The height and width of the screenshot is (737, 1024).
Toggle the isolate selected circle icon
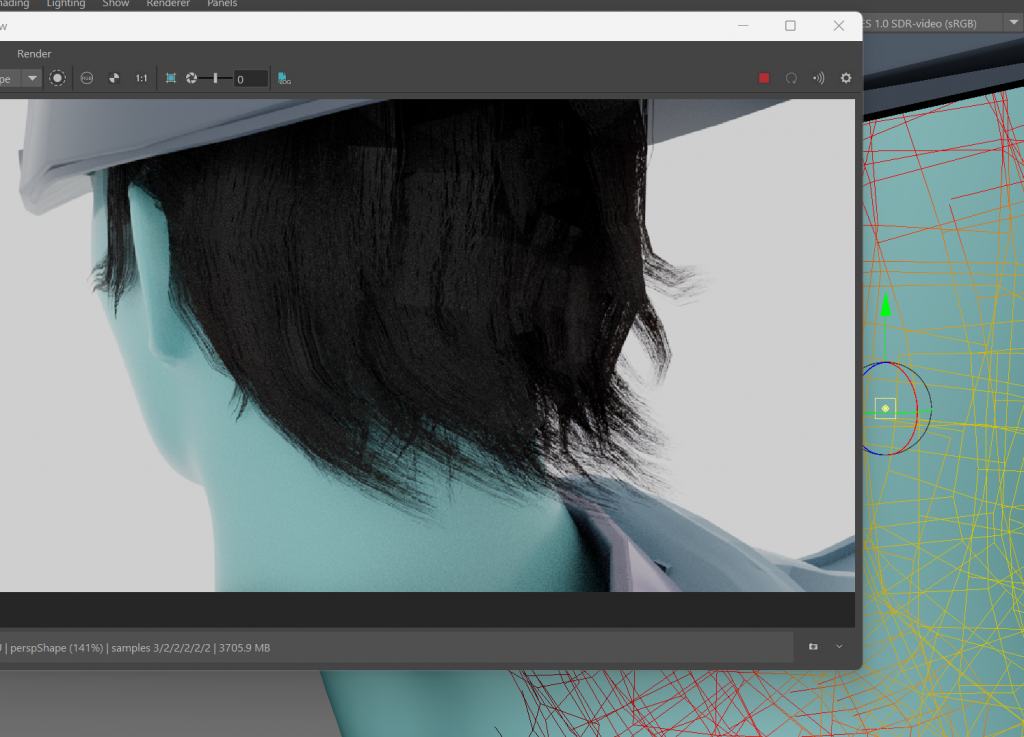pos(58,78)
